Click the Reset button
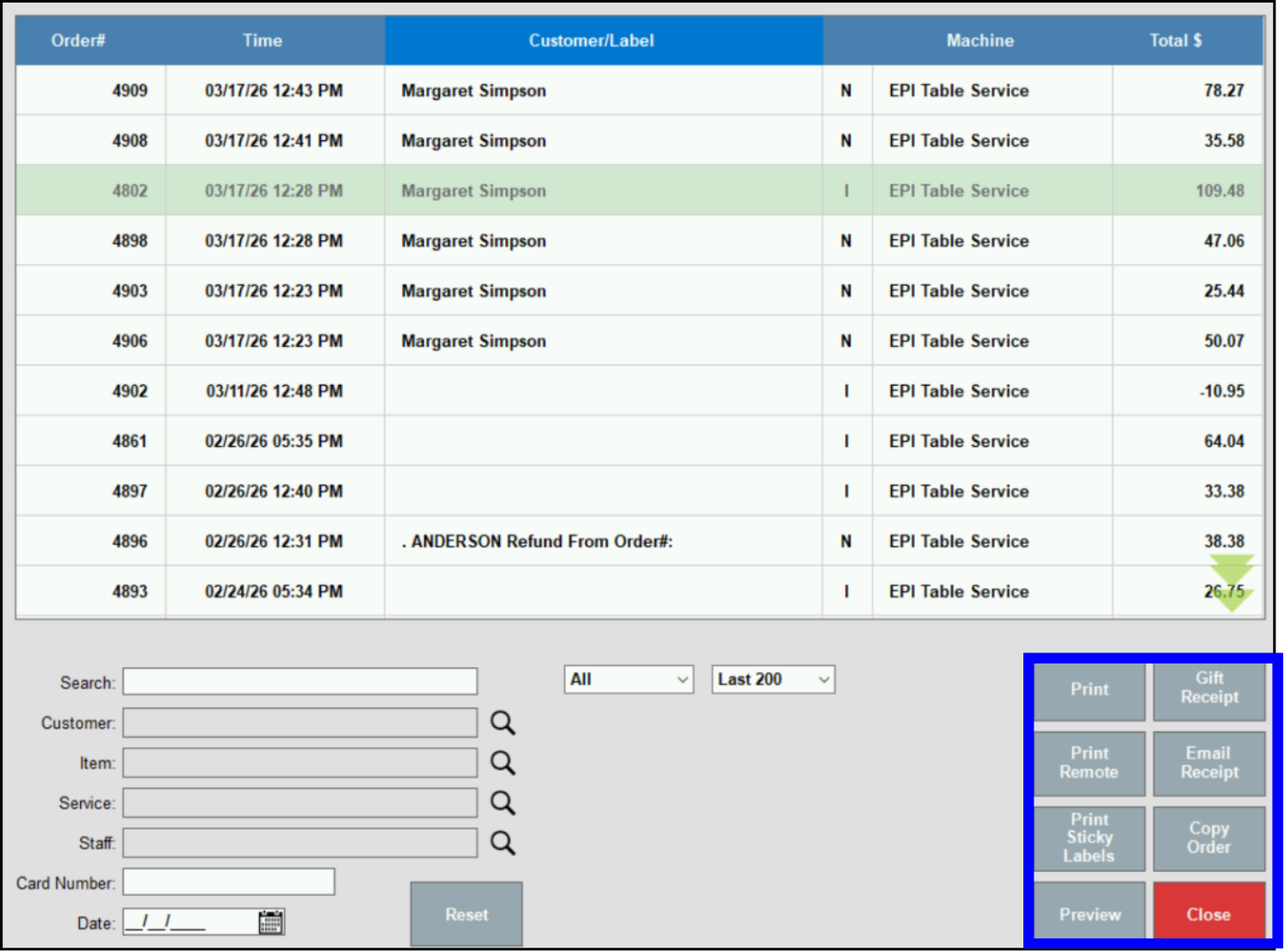 (x=466, y=914)
